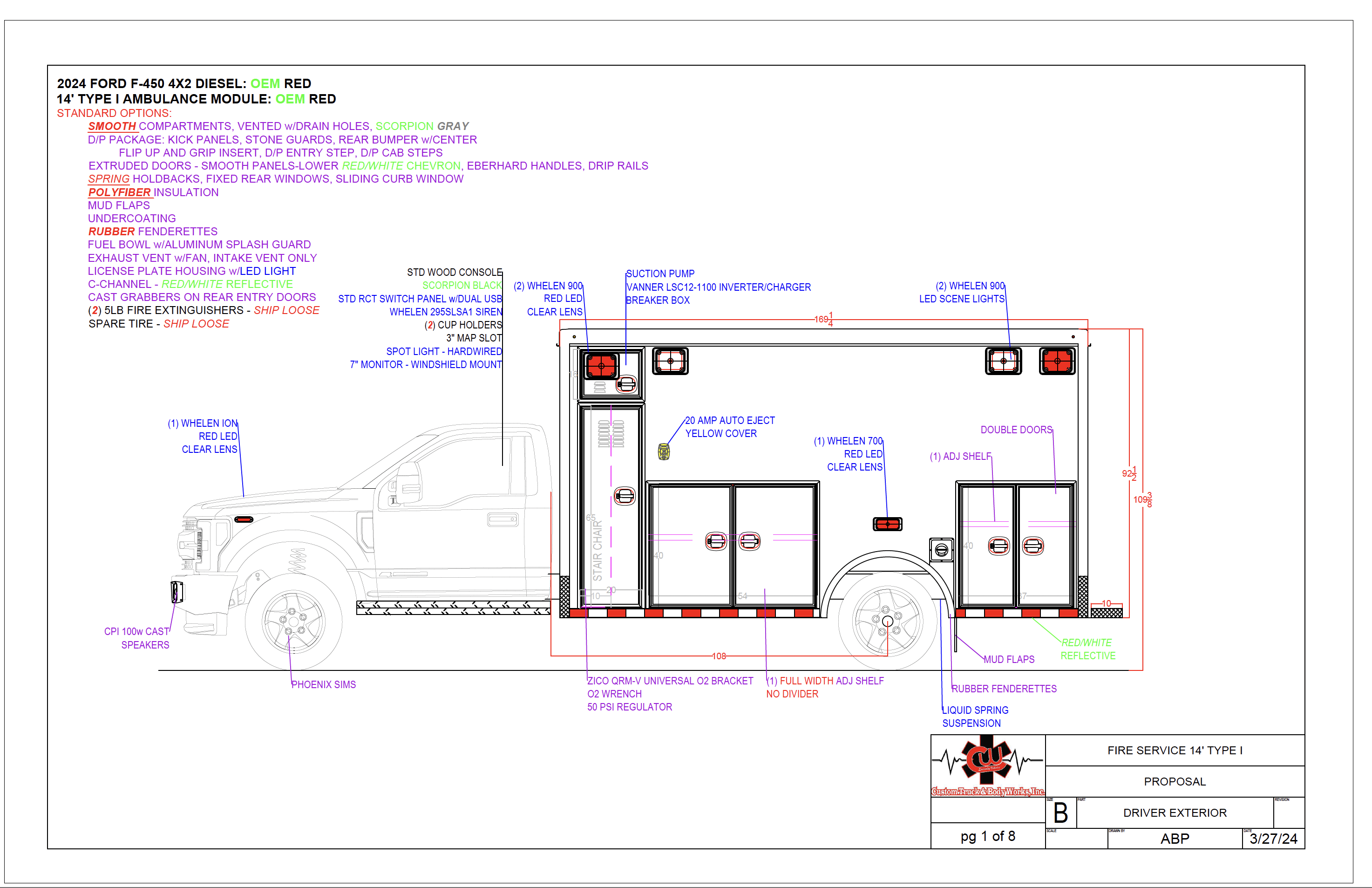Click the 'BREAKER BOX' callout

658,301
